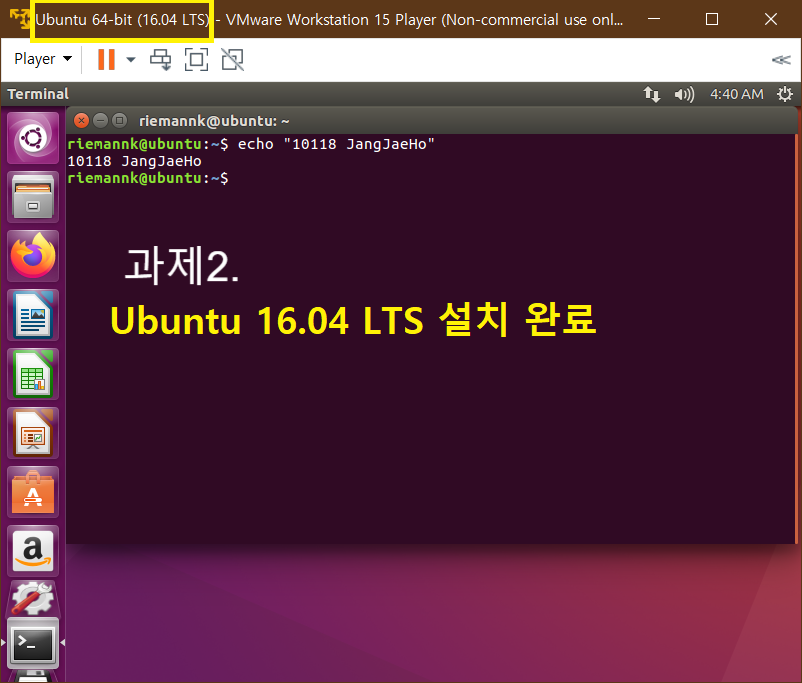Launch LibreOffice Writer
802x683 pixels.
click(x=33, y=315)
